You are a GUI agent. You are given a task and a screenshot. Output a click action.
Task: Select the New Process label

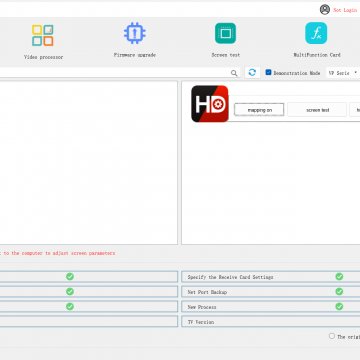[x=202, y=307]
